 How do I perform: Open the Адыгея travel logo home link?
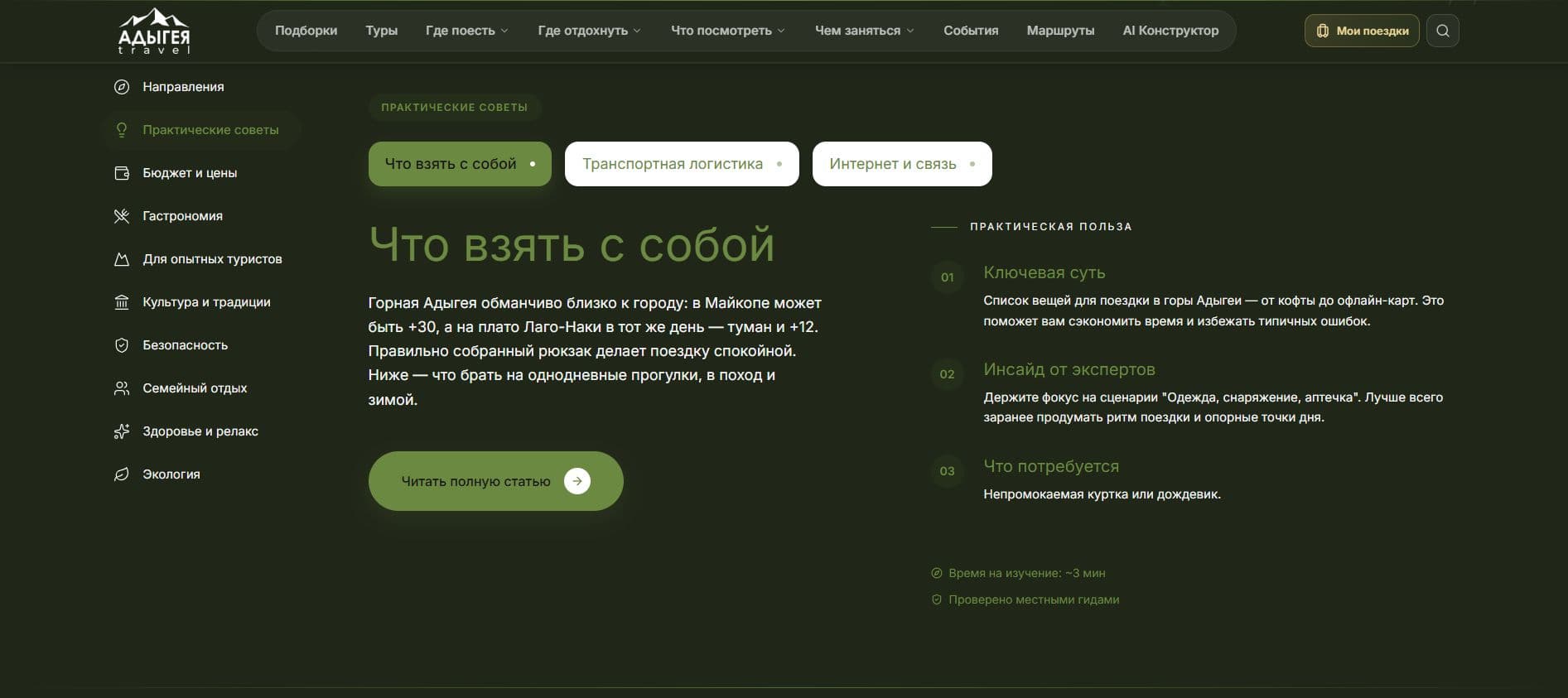[x=154, y=31]
